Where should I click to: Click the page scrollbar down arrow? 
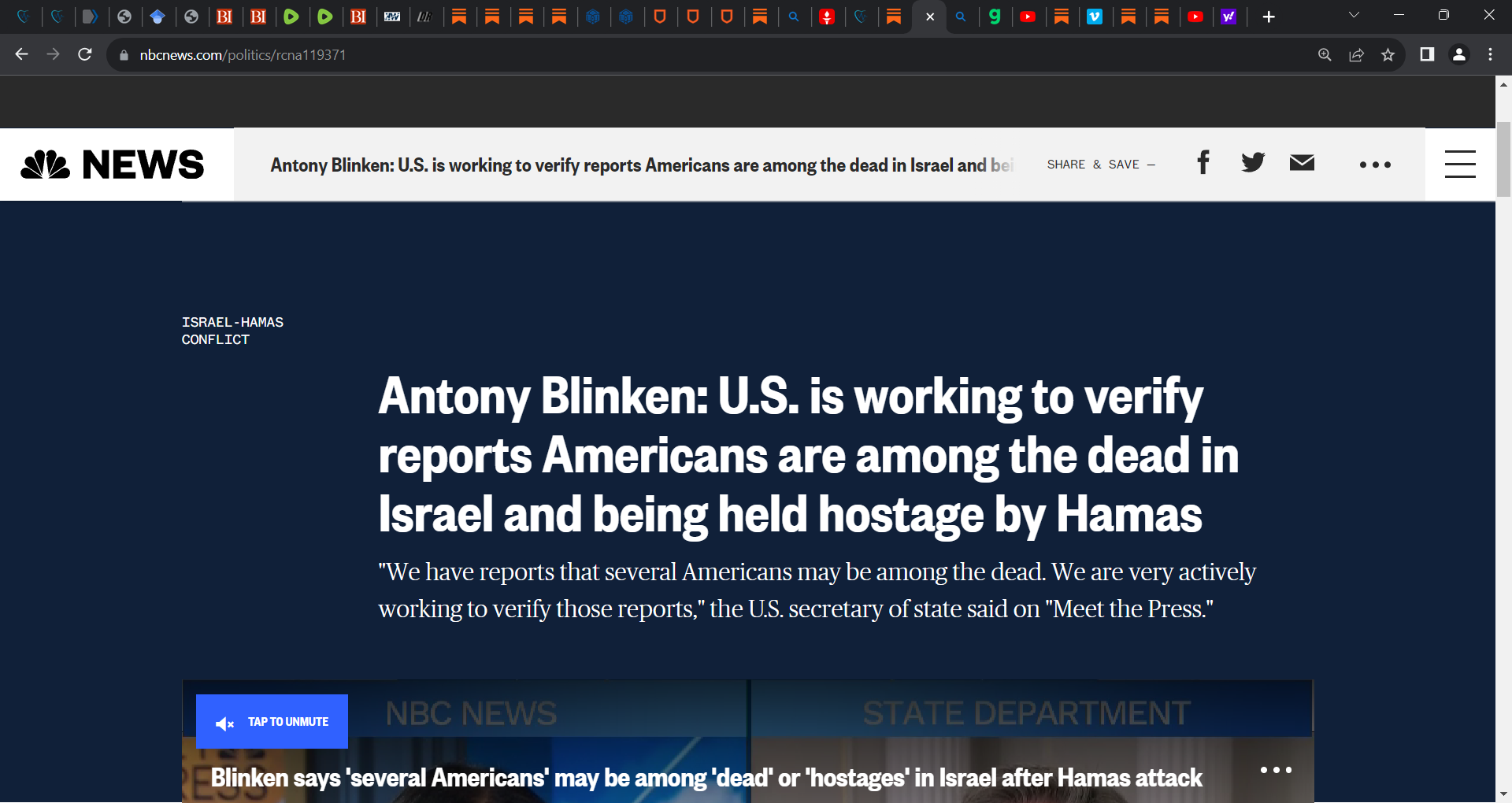click(1503, 794)
